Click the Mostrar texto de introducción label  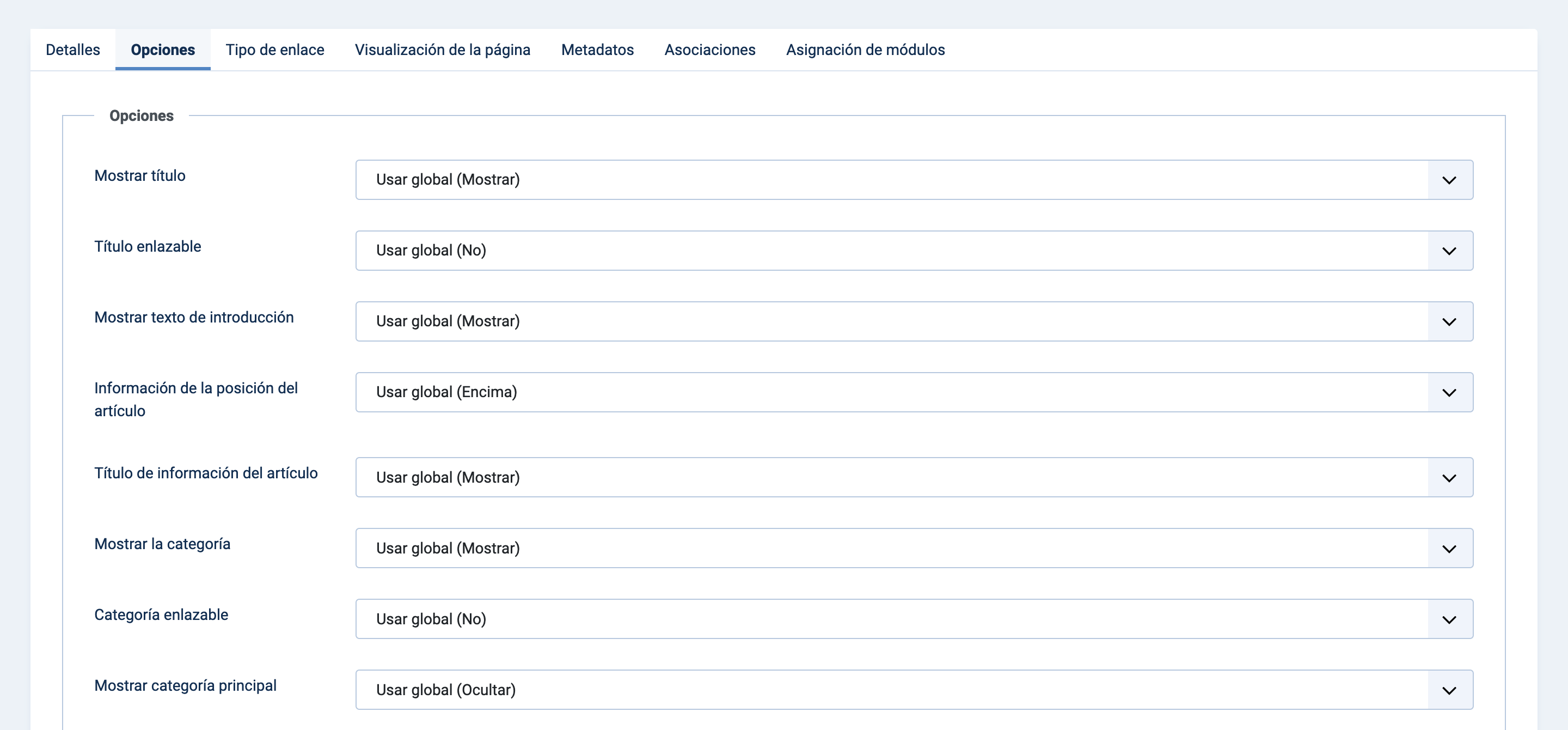pyautogui.click(x=194, y=317)
